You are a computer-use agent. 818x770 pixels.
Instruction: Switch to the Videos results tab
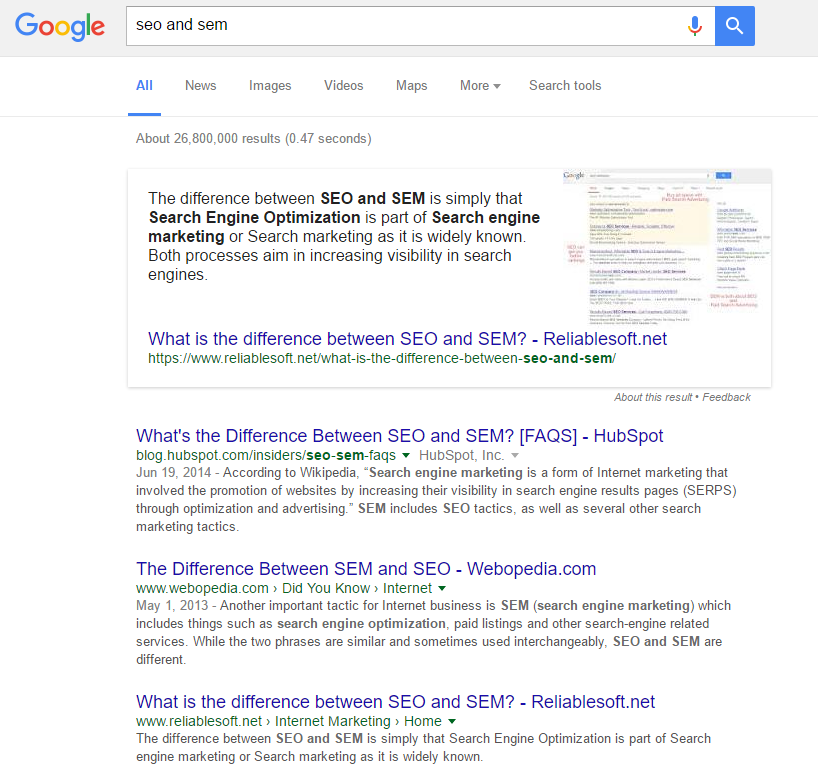343,86
